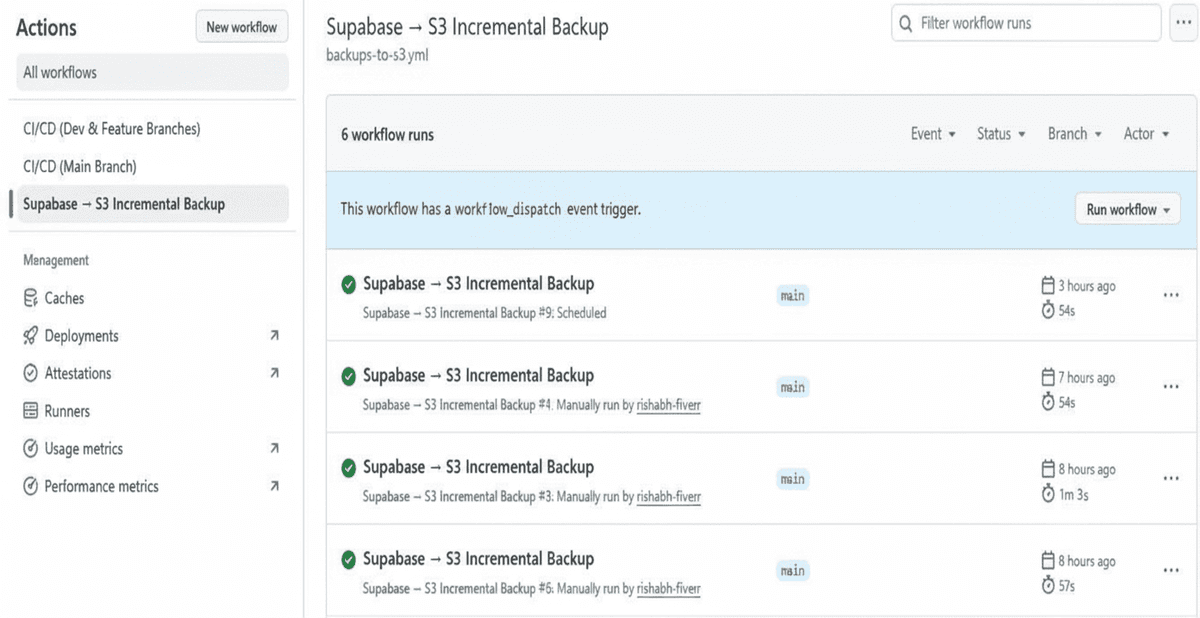The height and width of the screenshot is (618, 1200).
Task: Open rishabh-fiverr link on run #3
Action: pyautogui.click(x=669, y=496)
